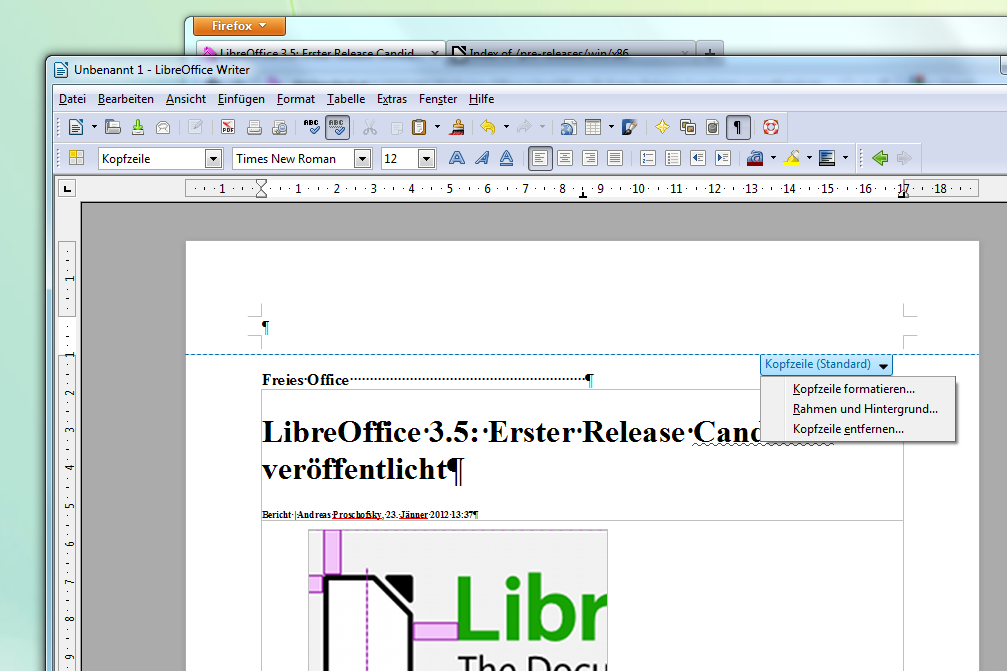
Task: Open the Bearbeiten menu
Action: click(126, 99)
